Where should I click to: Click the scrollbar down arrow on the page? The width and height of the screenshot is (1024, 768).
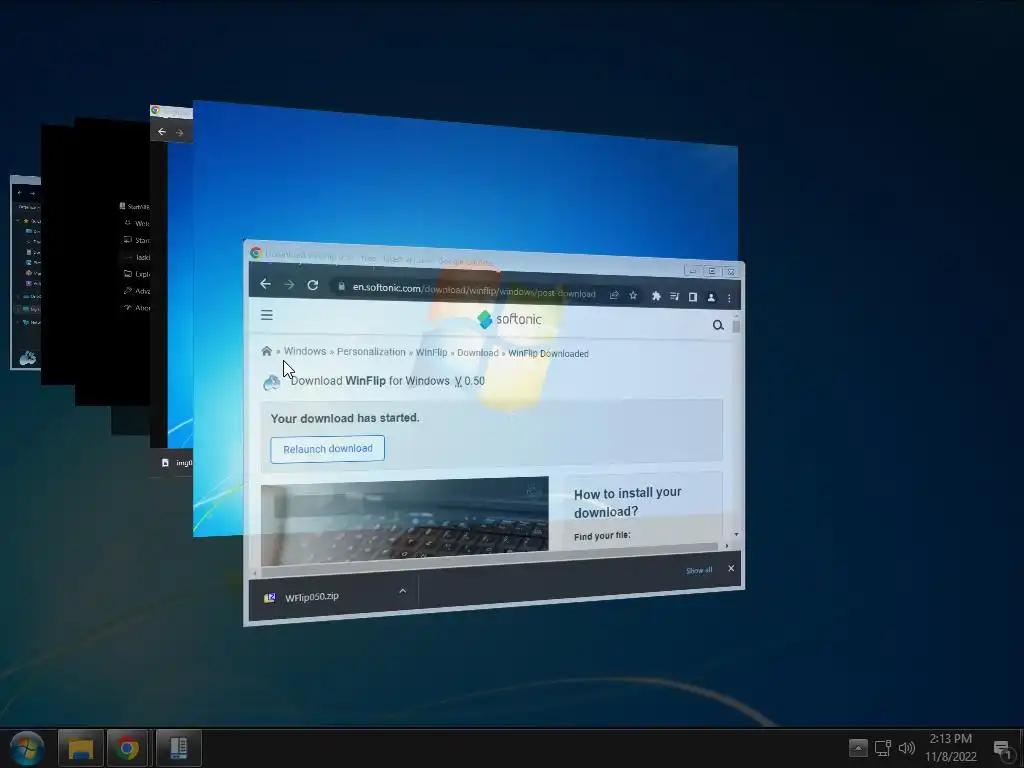(736, 534)
